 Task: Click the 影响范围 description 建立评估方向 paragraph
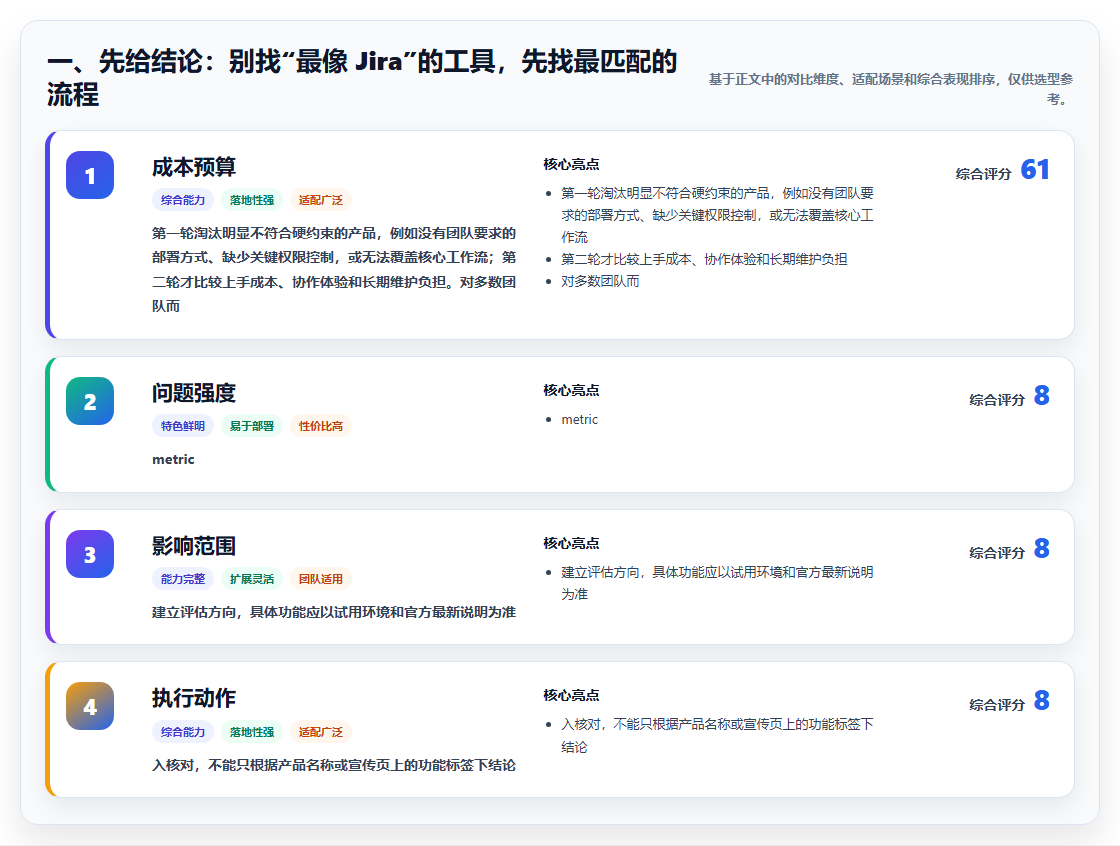pos(334,612)
